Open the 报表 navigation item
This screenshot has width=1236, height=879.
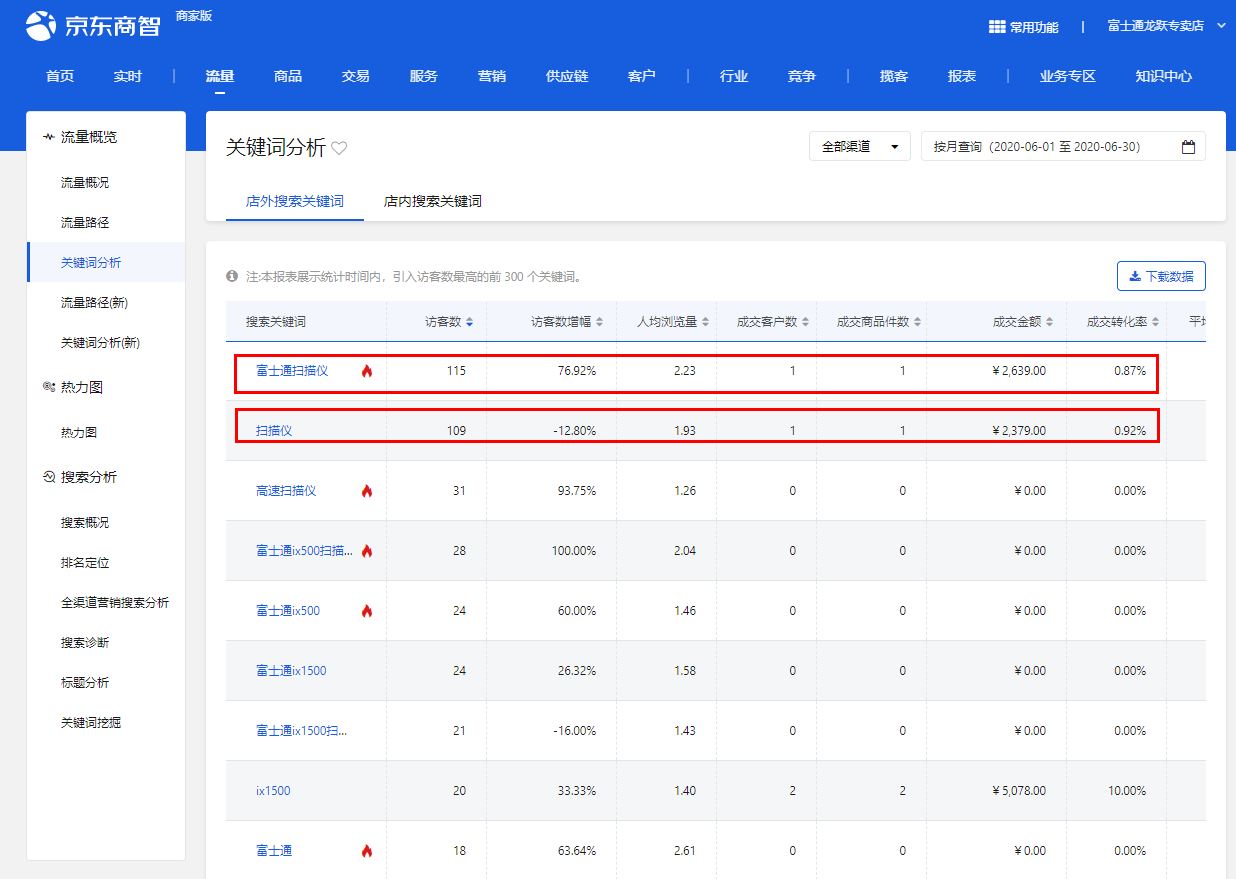962,76
